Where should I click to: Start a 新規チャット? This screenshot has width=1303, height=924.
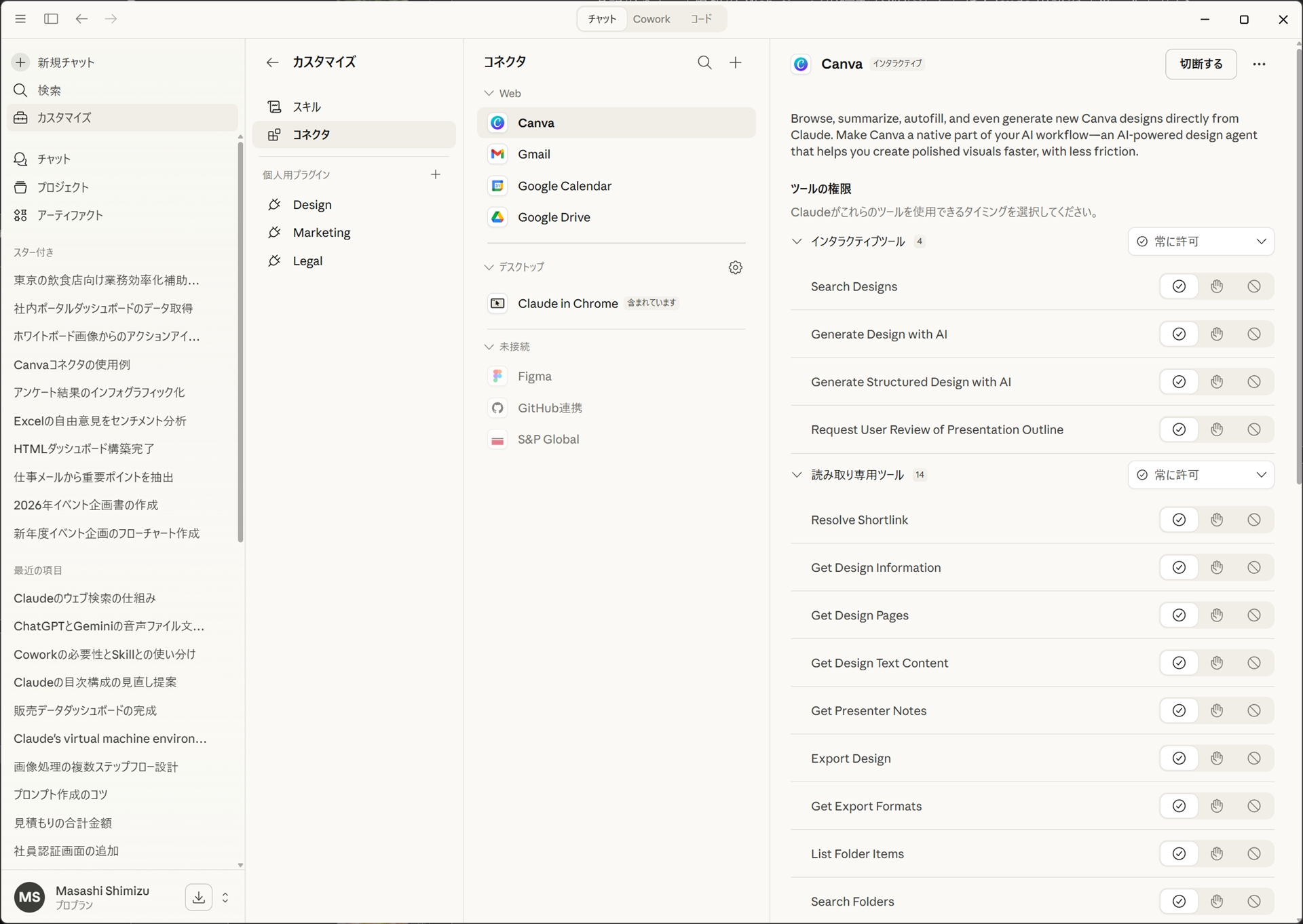(65, 62)
